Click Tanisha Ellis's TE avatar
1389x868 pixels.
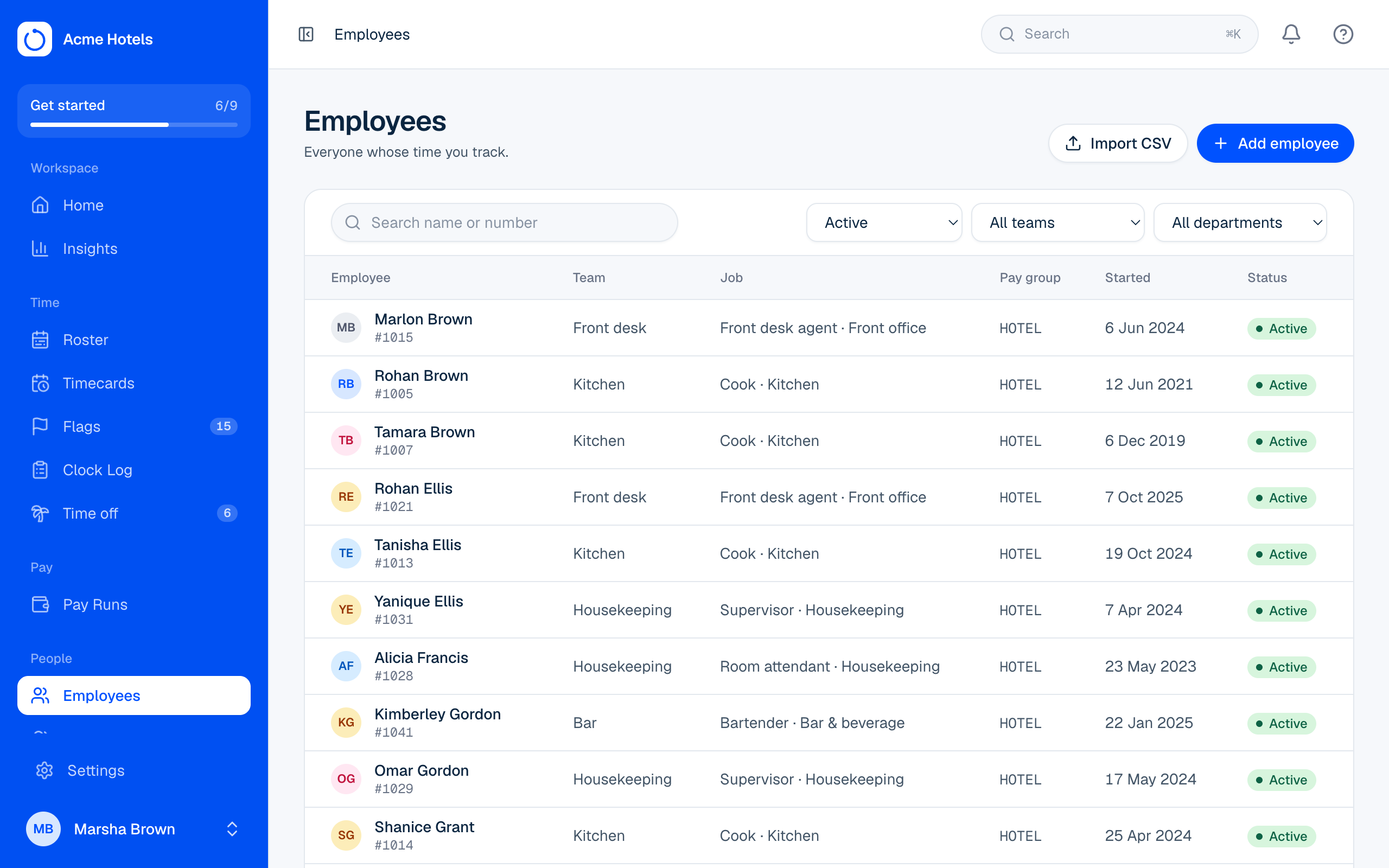coord(346,553)
